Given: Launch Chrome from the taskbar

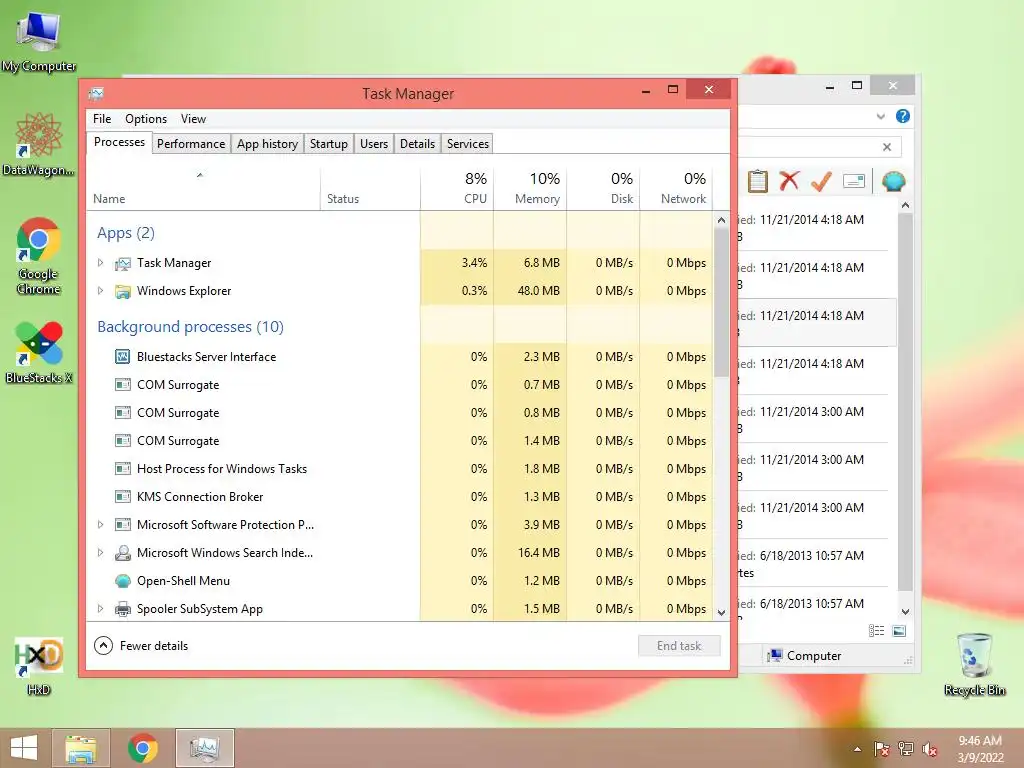Looking at the screenshot, I should (x=143, y=748).
